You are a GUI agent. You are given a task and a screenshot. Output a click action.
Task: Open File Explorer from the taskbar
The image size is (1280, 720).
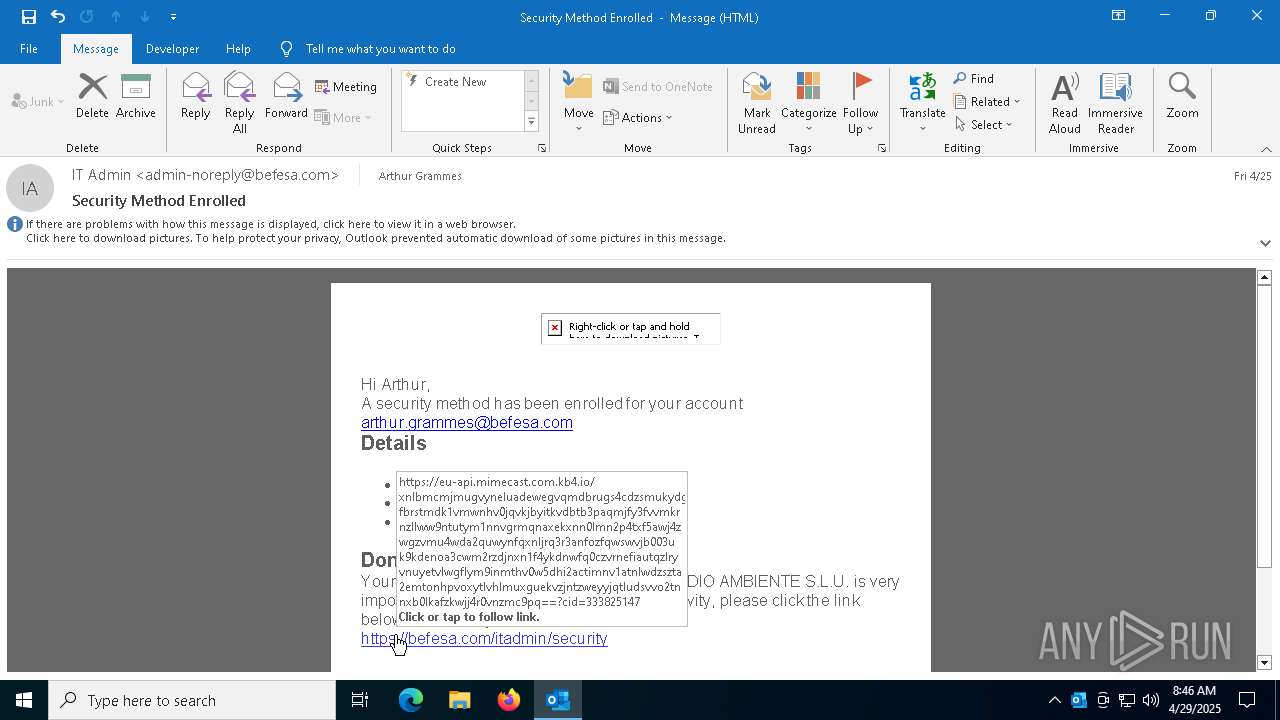(x=459, y=700)
